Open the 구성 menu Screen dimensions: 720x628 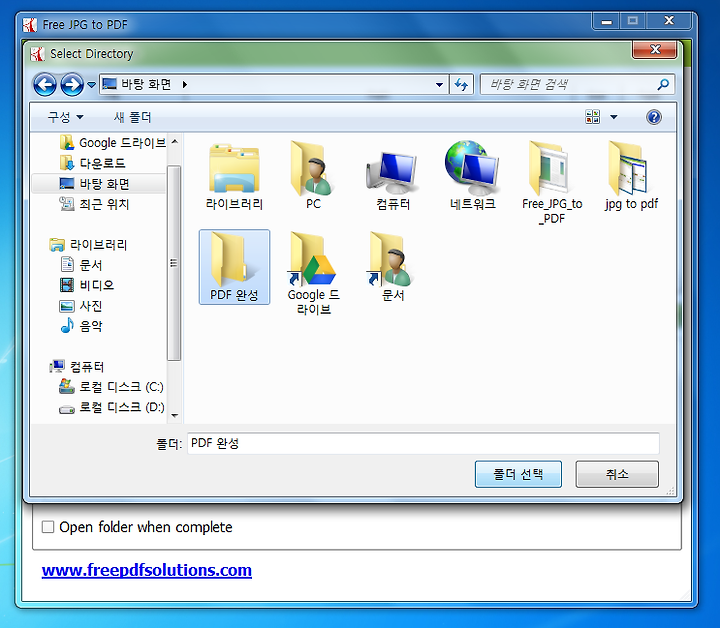point(65,118)
